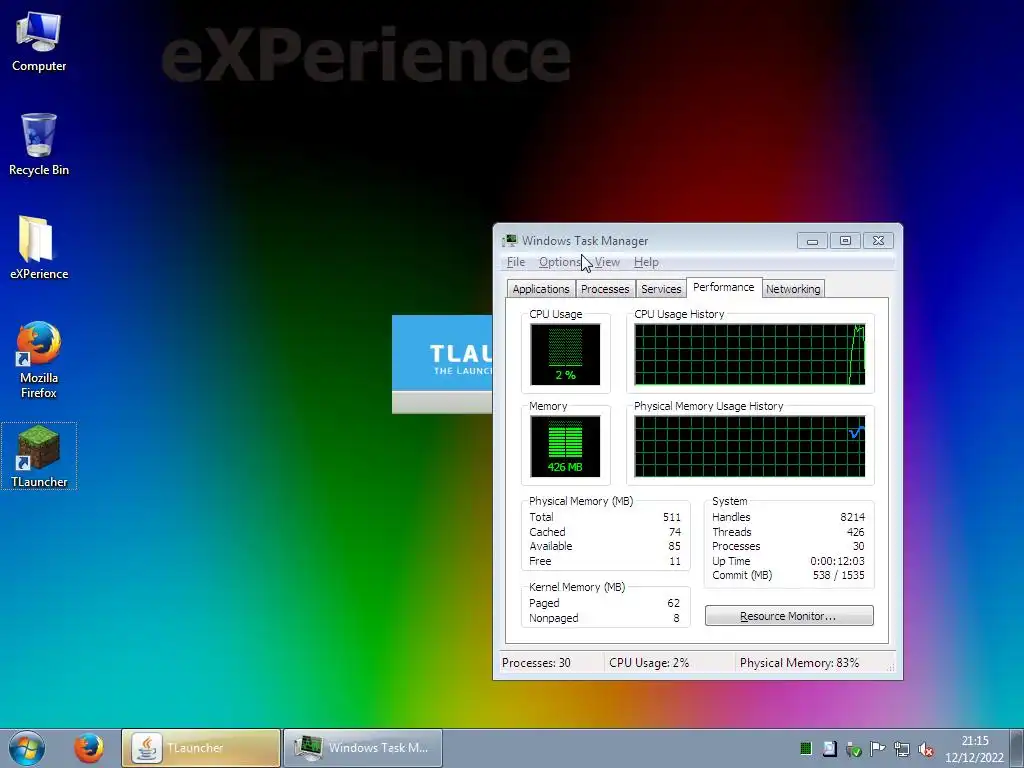The height and width of the screenshot is (768, 1024).
Task: Open the Action Center flag icon
Action: (877, 749)
